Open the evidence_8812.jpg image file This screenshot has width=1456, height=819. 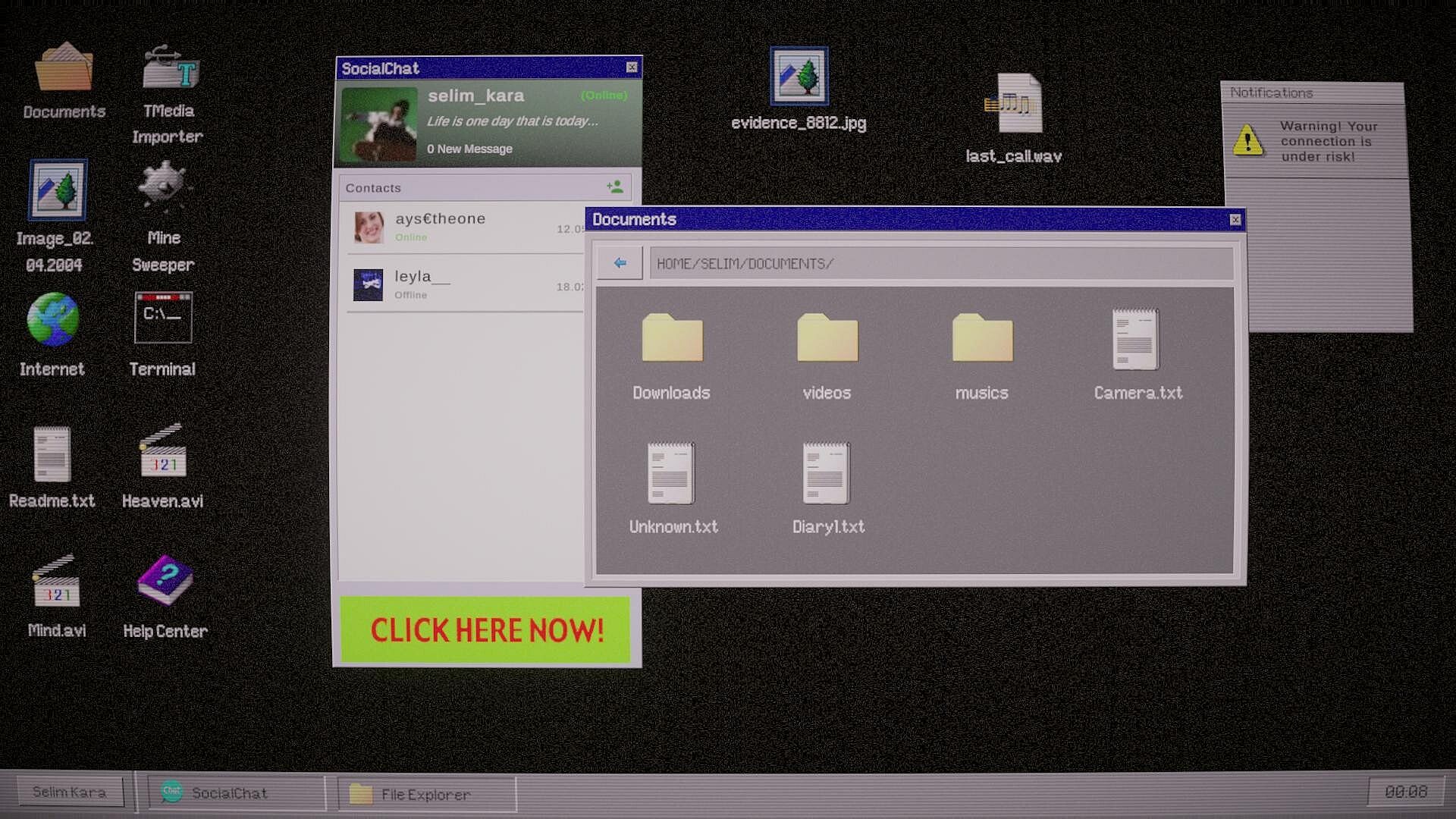tap(799, 77)
